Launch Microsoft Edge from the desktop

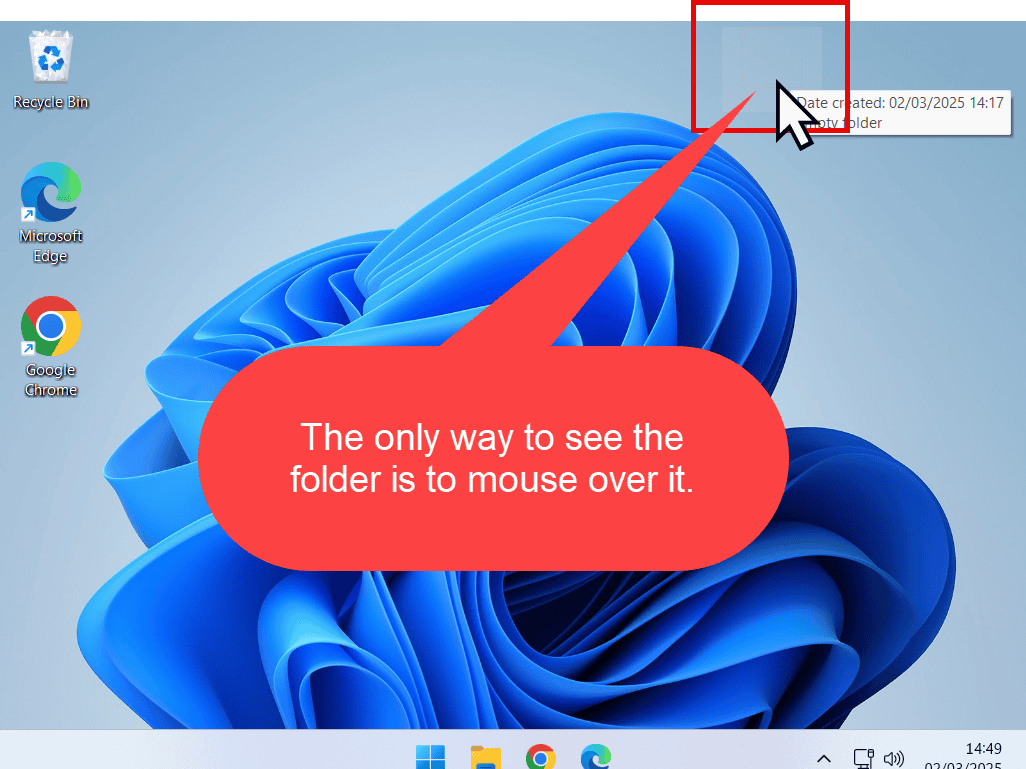pos(50,190)
